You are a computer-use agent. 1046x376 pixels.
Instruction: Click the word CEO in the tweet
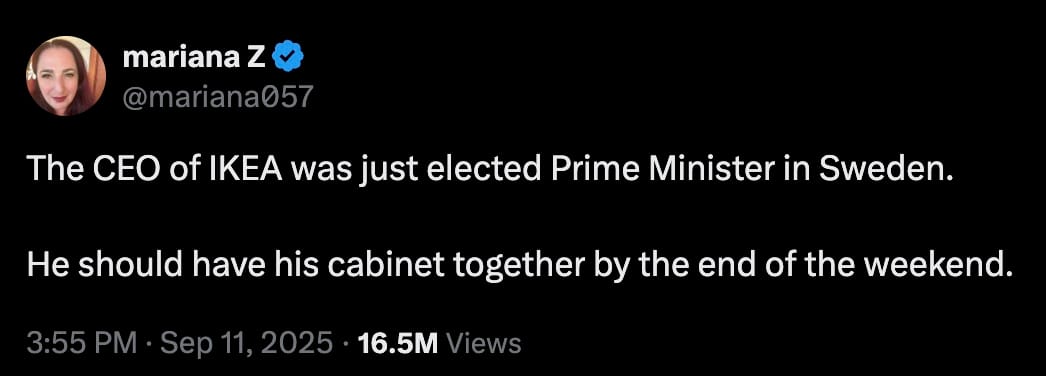pos(122,171)
